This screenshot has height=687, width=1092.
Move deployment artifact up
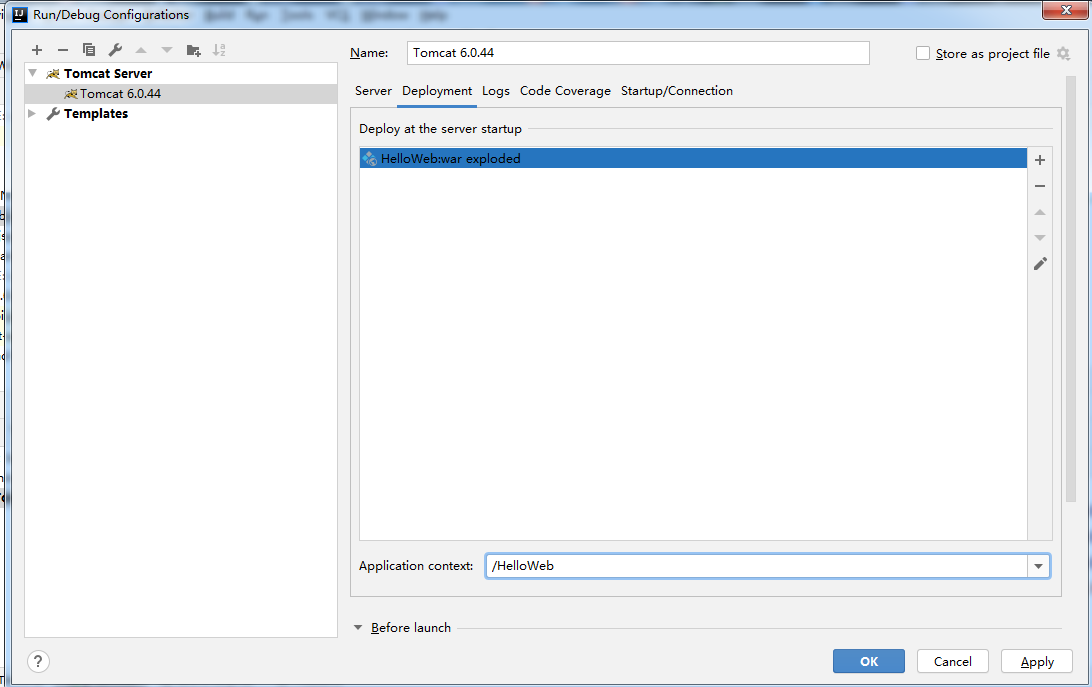[1040, 212]
